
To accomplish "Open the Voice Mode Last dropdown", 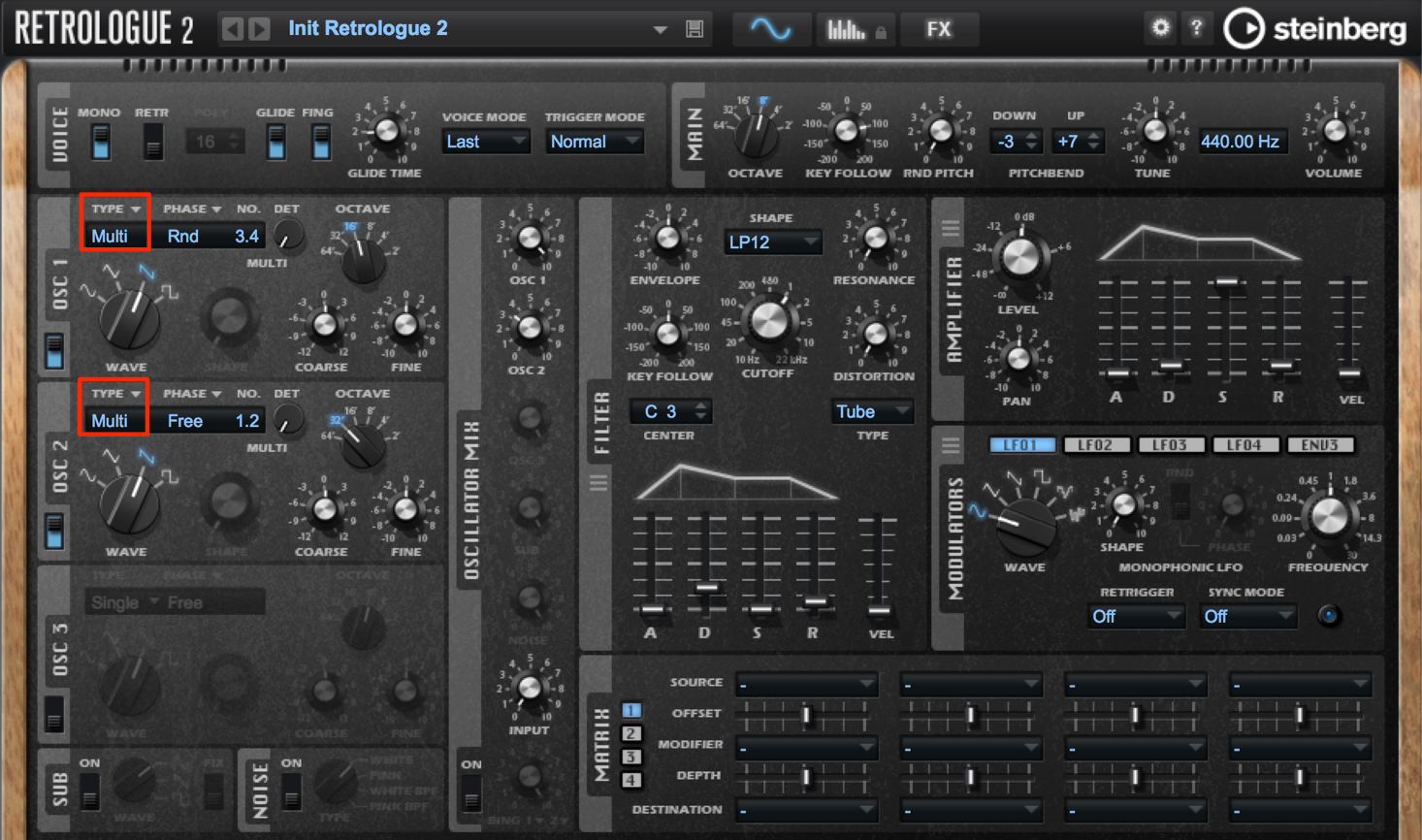I will 485,142.
